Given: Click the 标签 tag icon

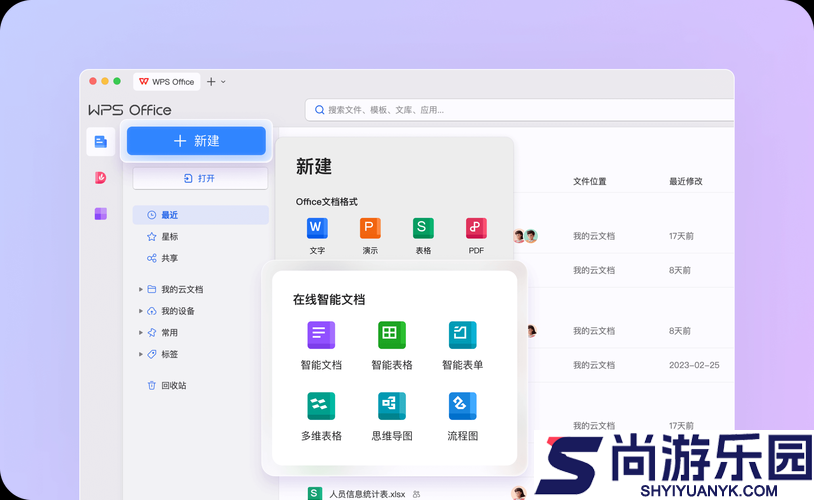Looking at the screenshot, I should 152,354.
